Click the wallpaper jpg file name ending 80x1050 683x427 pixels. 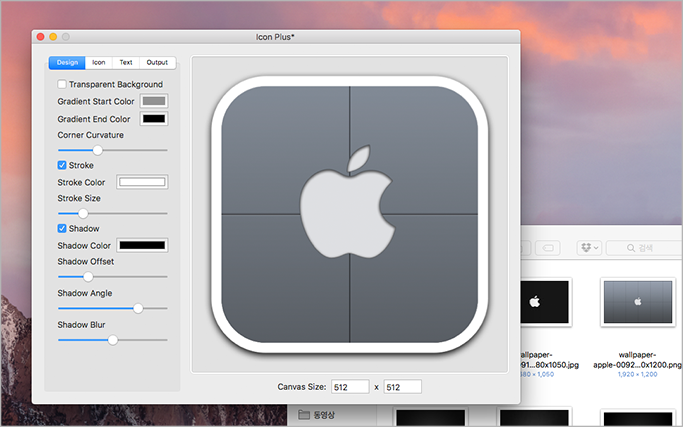[550, 360]
